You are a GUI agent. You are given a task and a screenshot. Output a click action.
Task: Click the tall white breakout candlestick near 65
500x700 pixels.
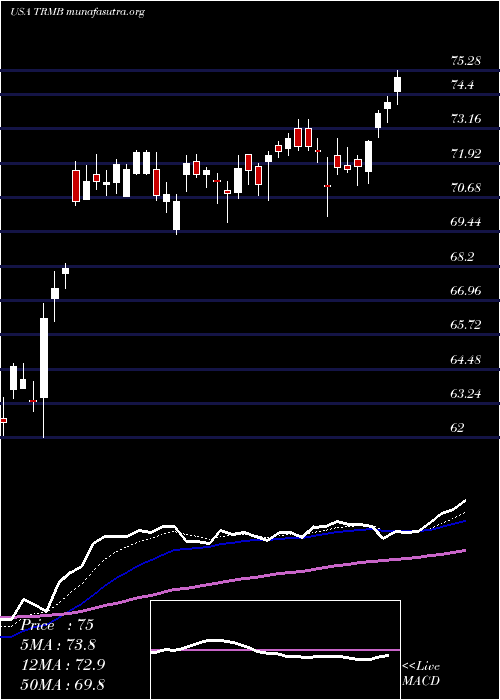click(x=44, y=358)
